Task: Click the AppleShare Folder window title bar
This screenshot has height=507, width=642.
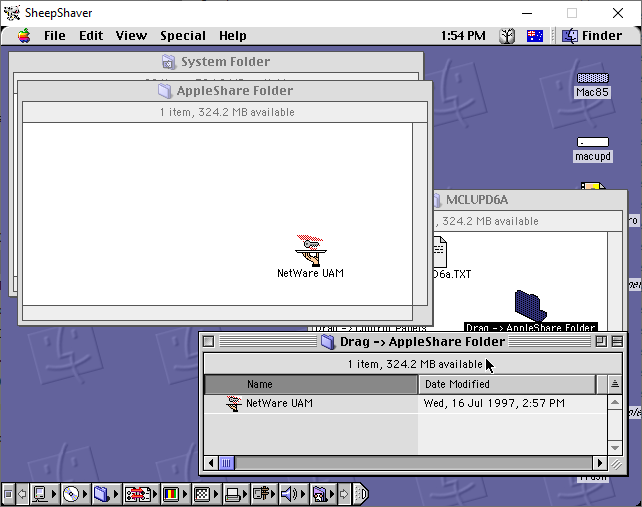Action: tap(225, 91)
